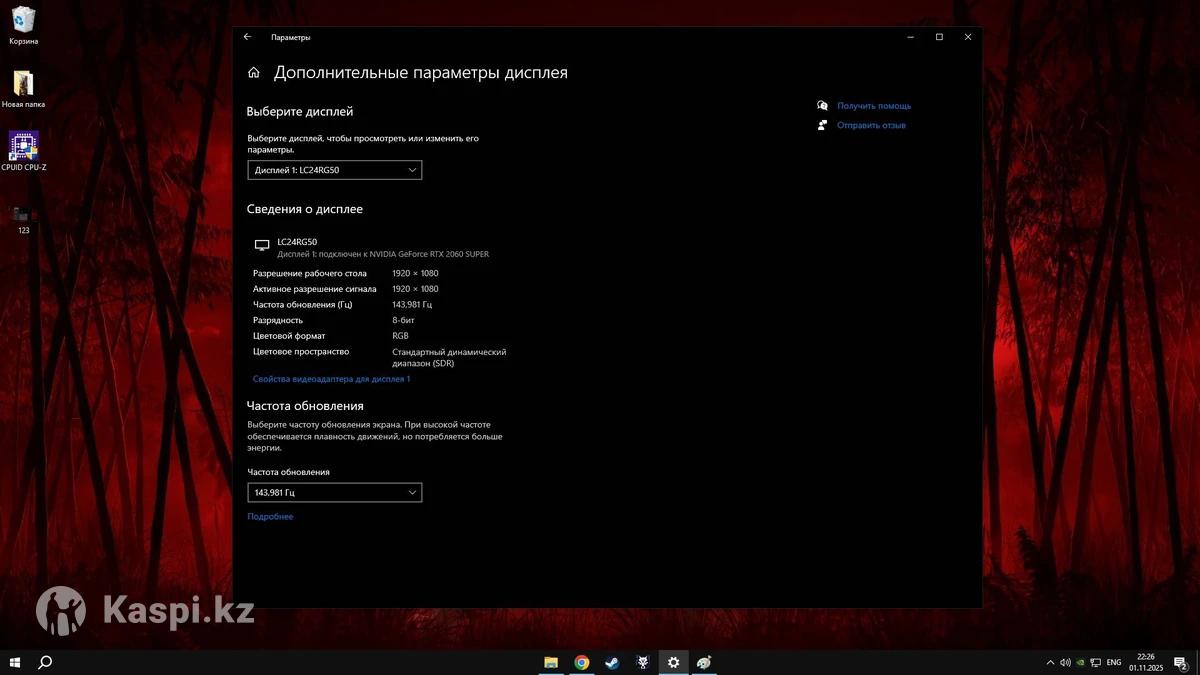Click 'Получить помощь' help link

tap(873, 105)
